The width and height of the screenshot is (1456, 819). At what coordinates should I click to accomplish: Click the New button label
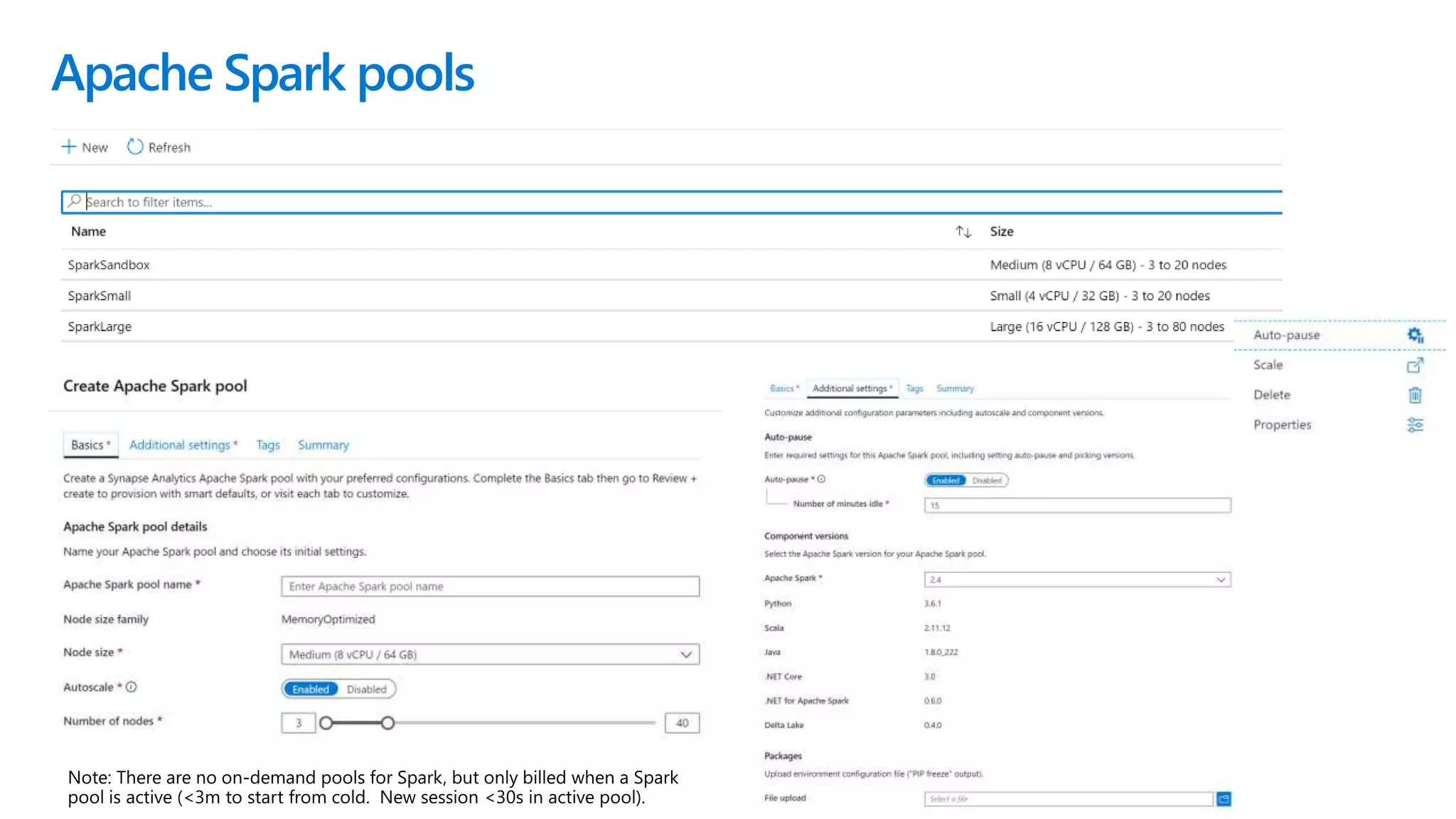point(95,147)
